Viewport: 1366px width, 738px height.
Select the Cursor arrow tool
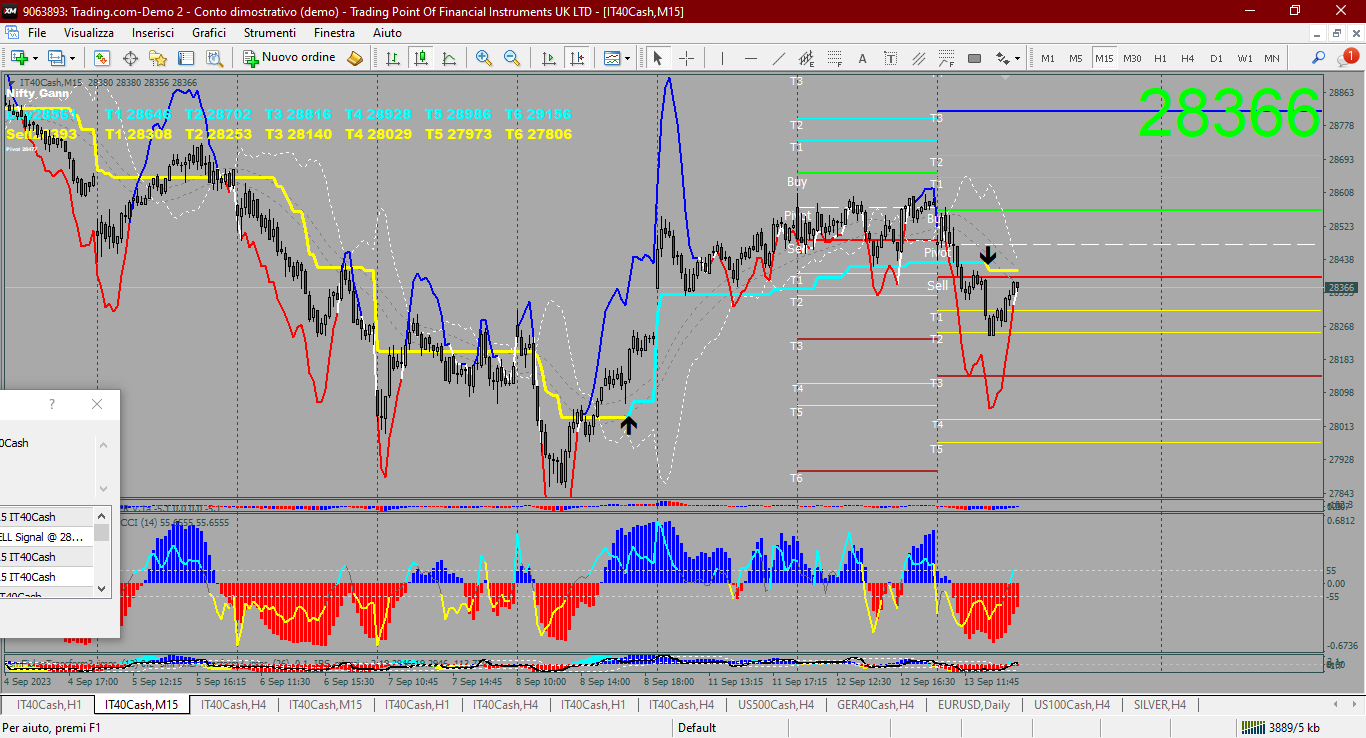(658, 58)
